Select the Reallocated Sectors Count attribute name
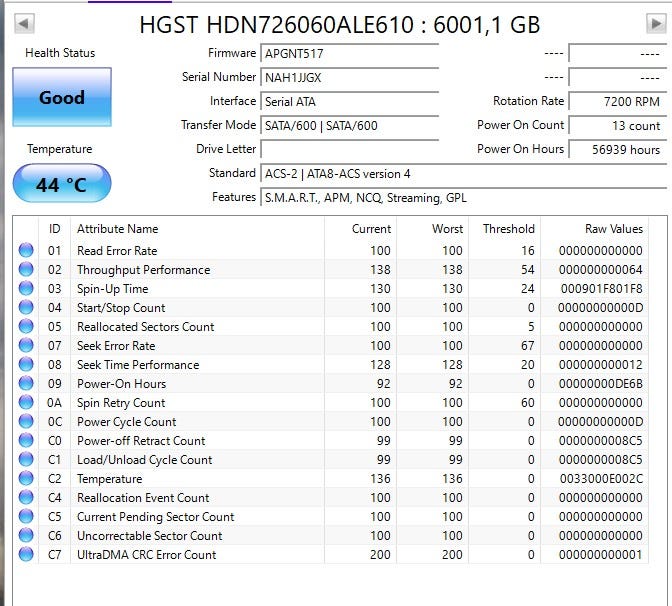672x606 pixels. click(x=145, y=327)
